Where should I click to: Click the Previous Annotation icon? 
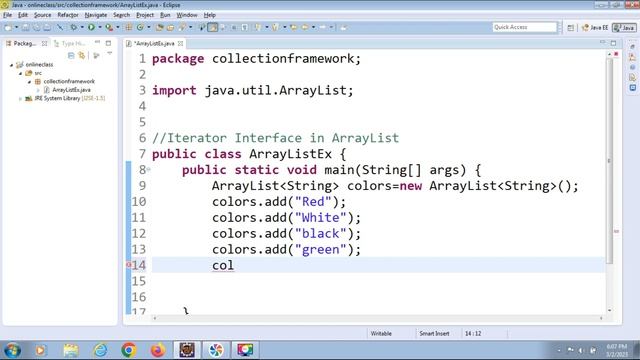[276, 27]
